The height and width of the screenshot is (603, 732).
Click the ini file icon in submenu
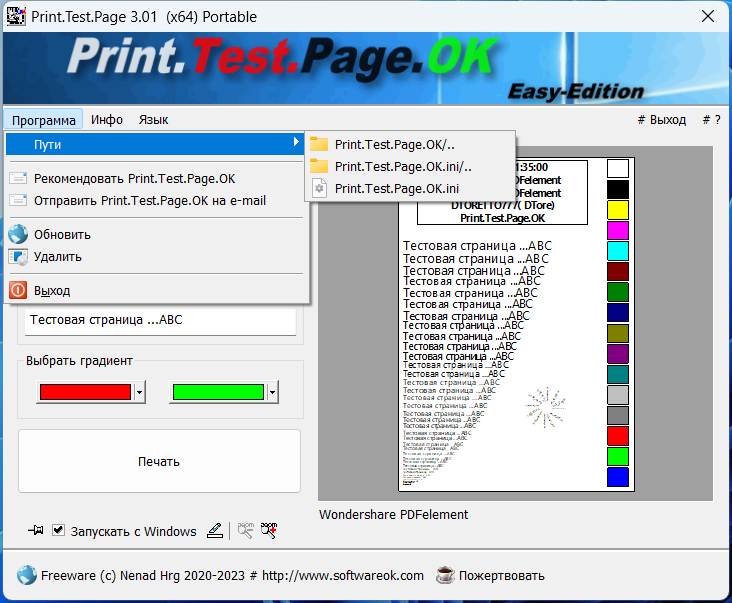[x=319, y=188]
